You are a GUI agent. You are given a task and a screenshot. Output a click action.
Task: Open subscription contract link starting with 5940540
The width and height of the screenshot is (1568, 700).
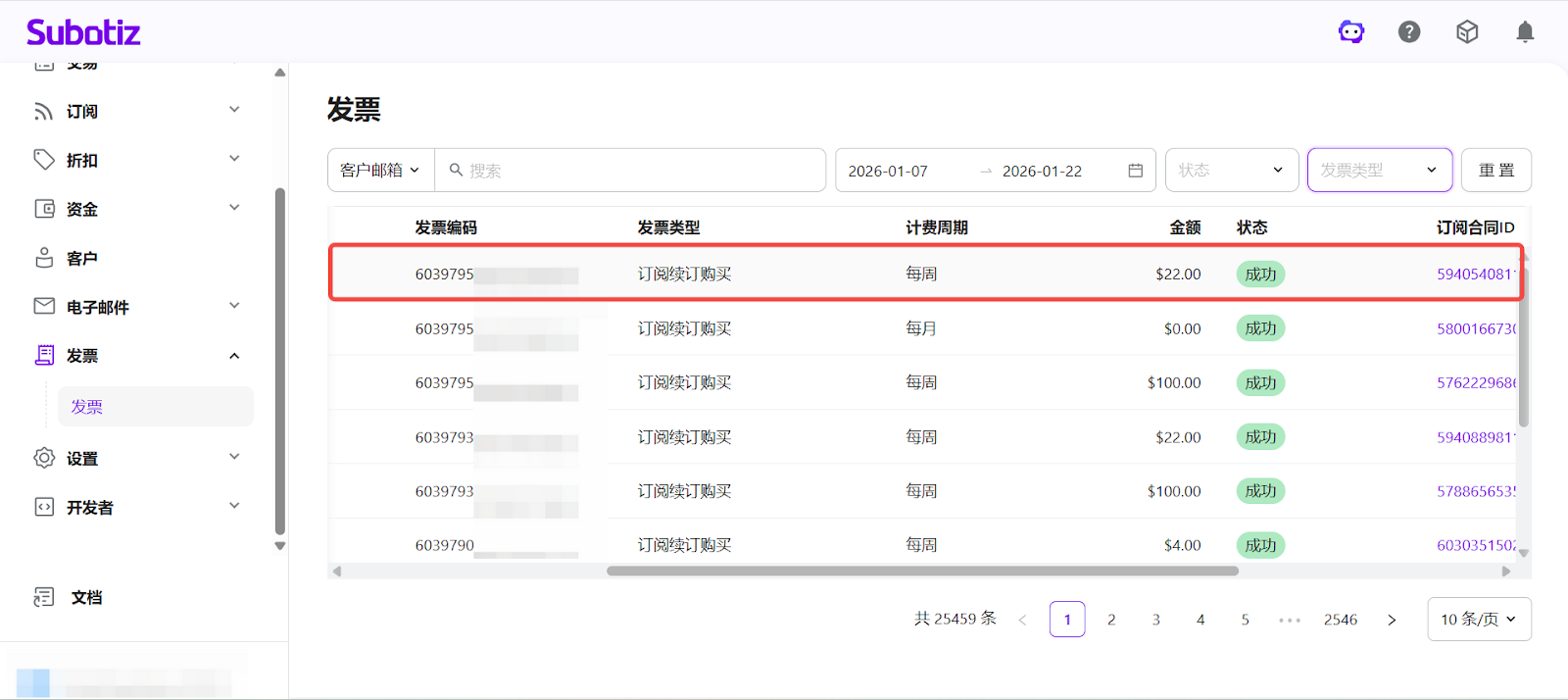pyautogui.click(x=1475, y=275)
